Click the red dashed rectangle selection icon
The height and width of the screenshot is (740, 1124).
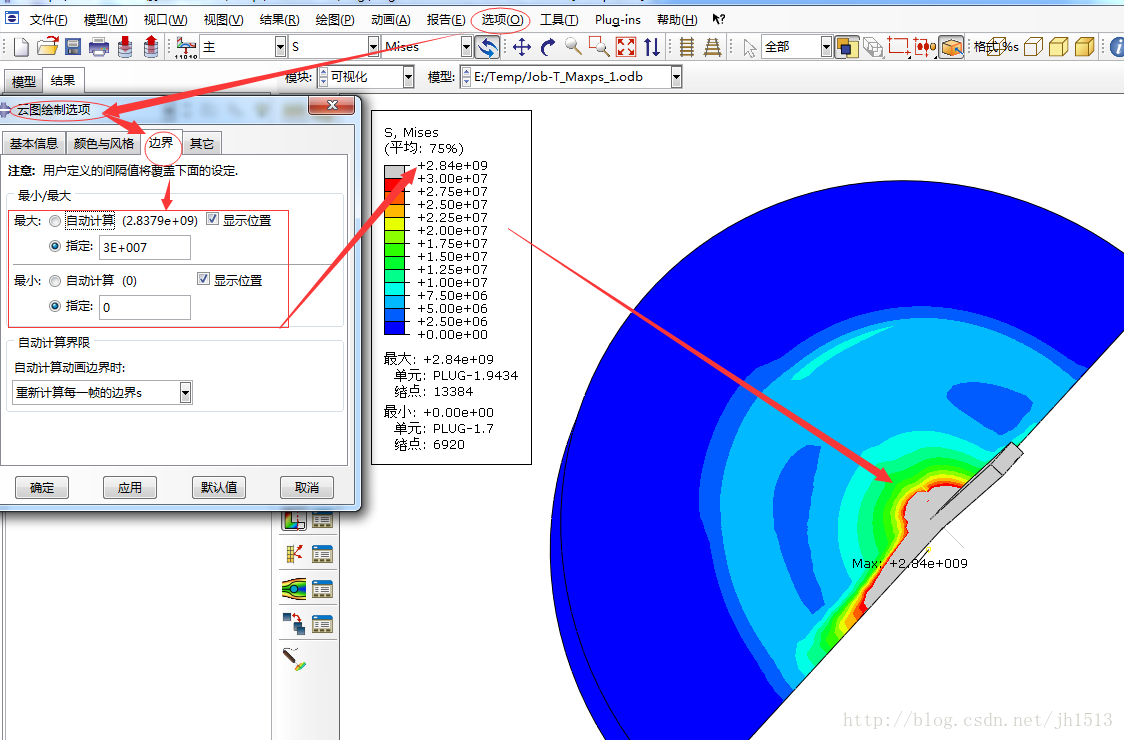898,47
